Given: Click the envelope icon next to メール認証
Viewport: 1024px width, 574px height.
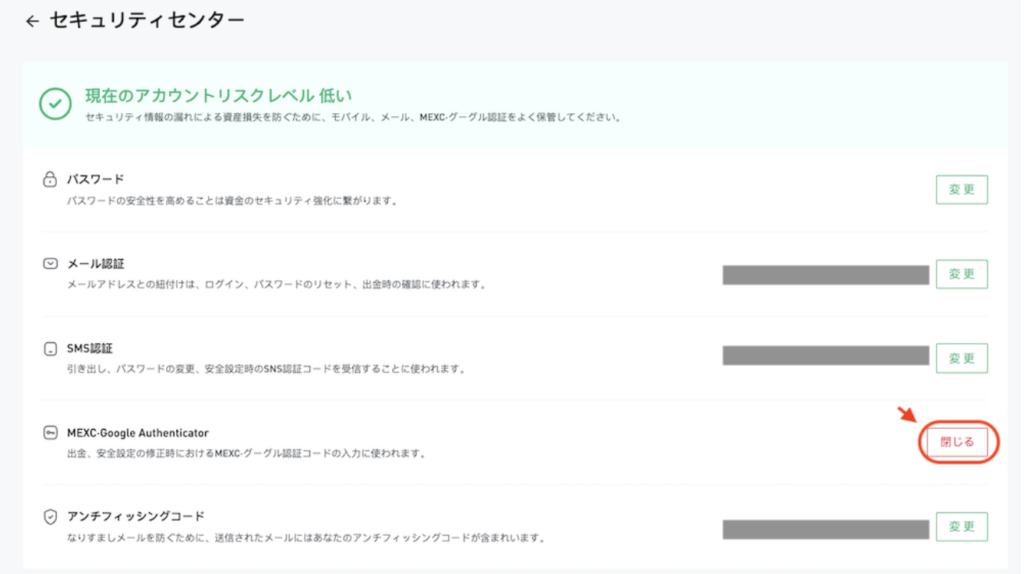Looking at the screenshot, I should 50,264.
